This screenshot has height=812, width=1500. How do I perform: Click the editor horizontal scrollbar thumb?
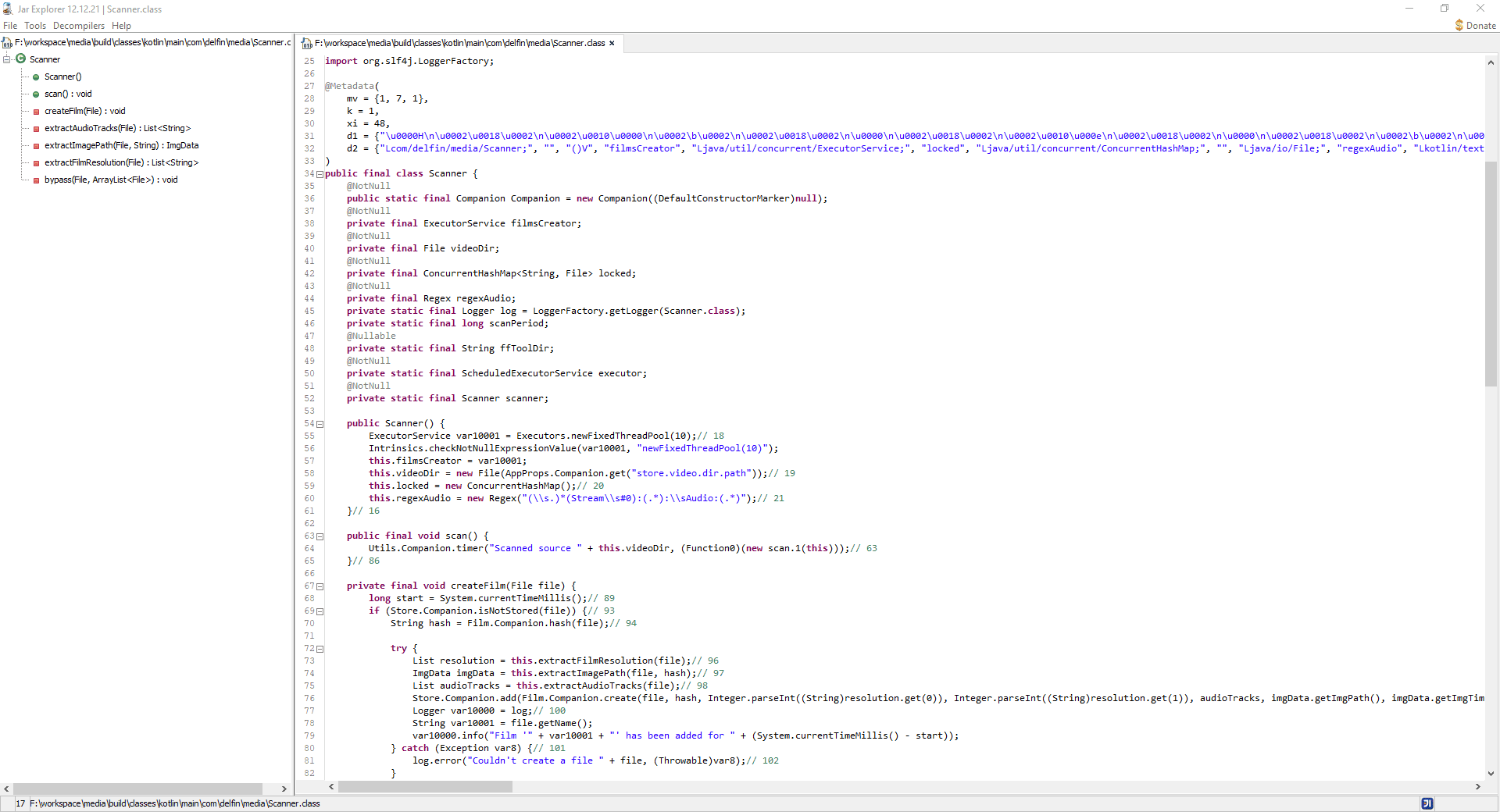[x=425, y=787]
